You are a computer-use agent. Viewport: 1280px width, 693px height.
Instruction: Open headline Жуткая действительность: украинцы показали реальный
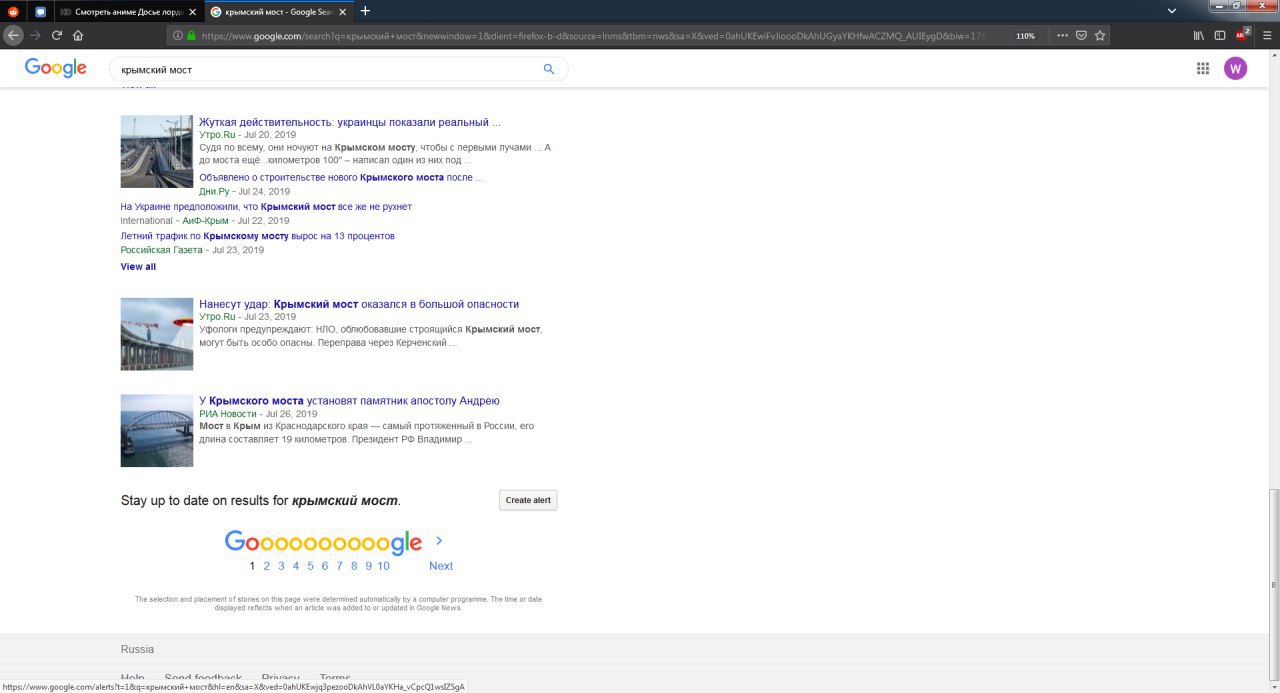coord(349,122)
